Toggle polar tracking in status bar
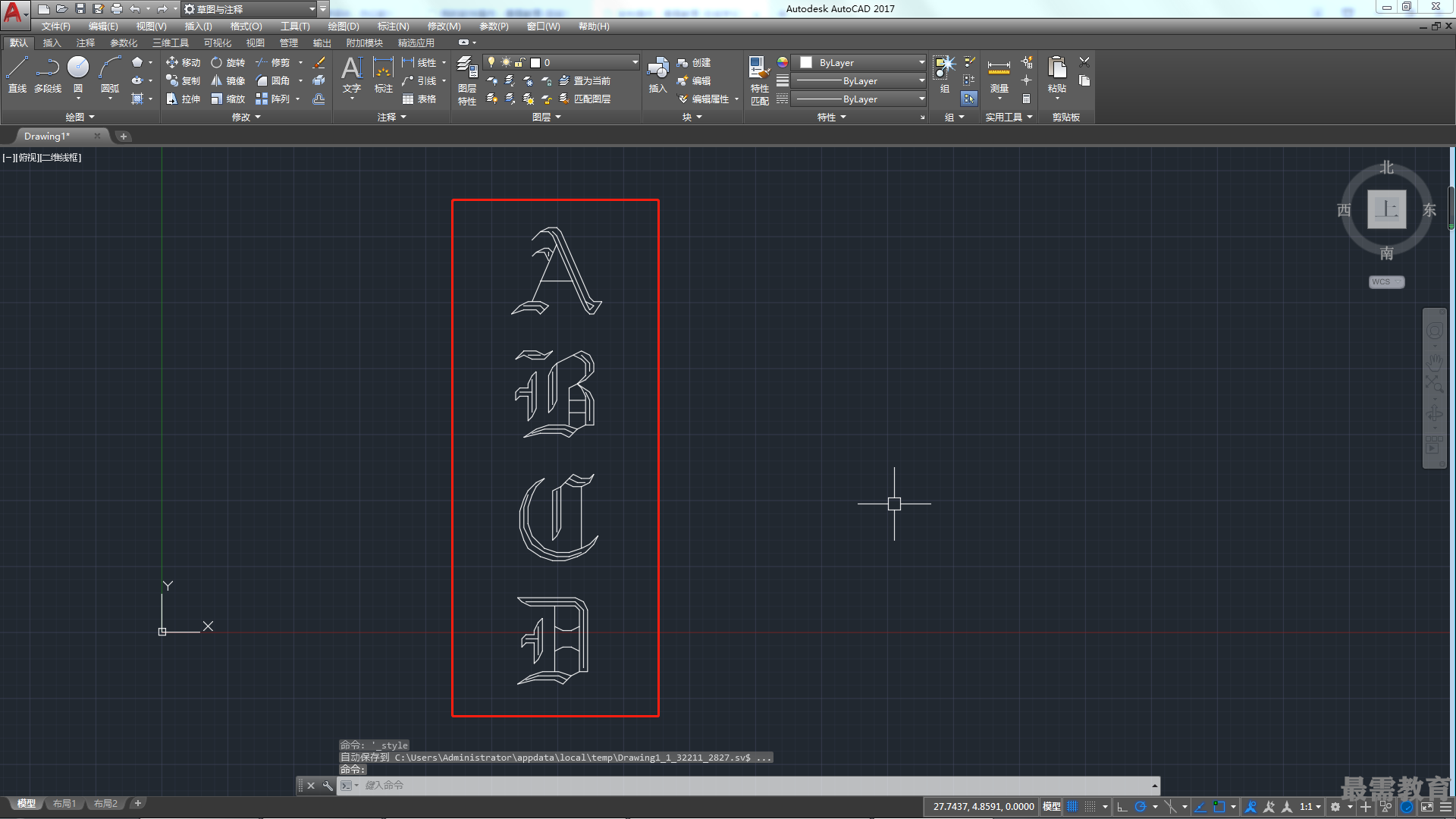The height and width of the screenshot is (819, 1456). (1141, 807)
